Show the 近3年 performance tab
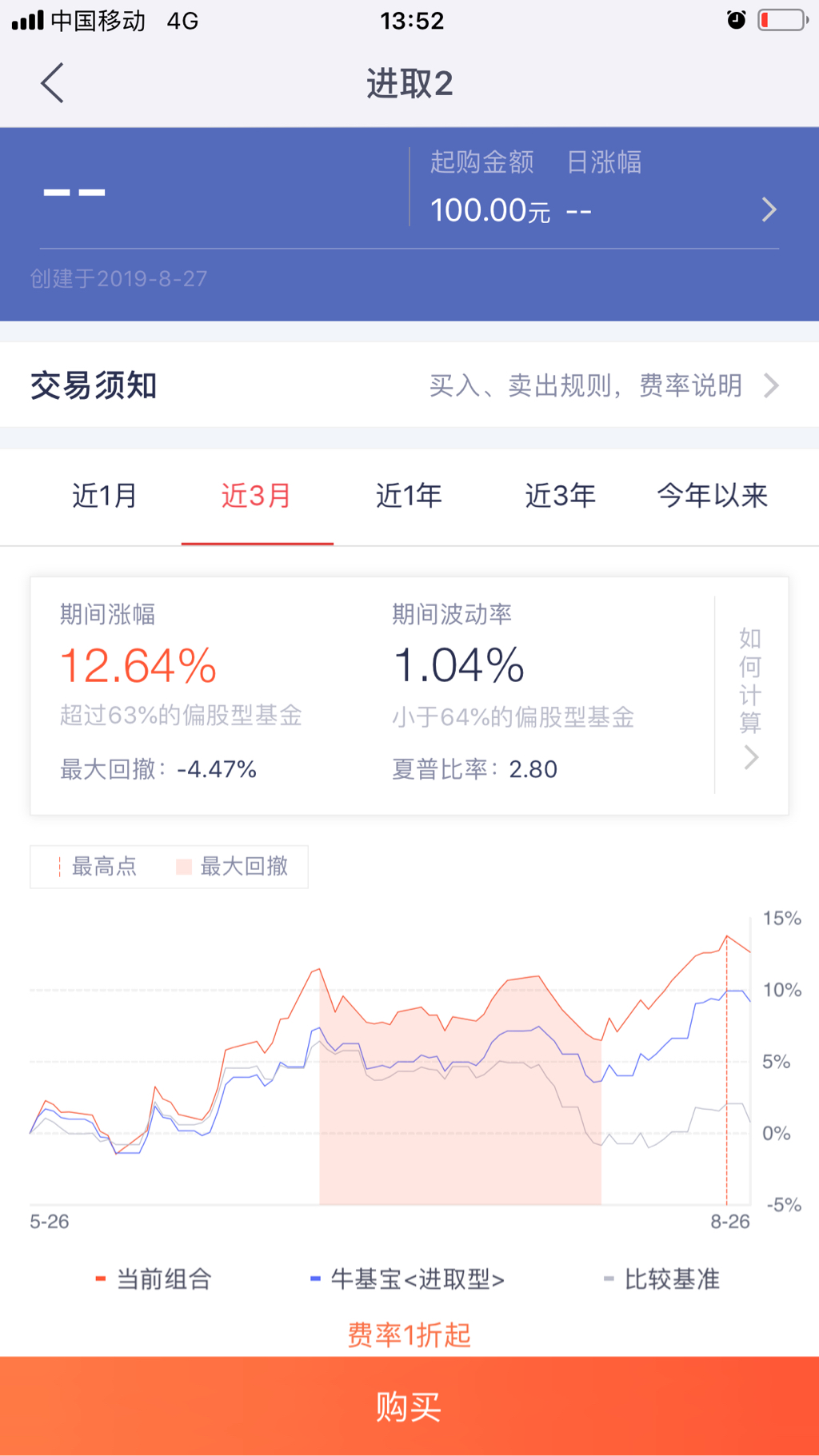The image size is (819, 1456). pyautogui.click(x=561, y=496)
